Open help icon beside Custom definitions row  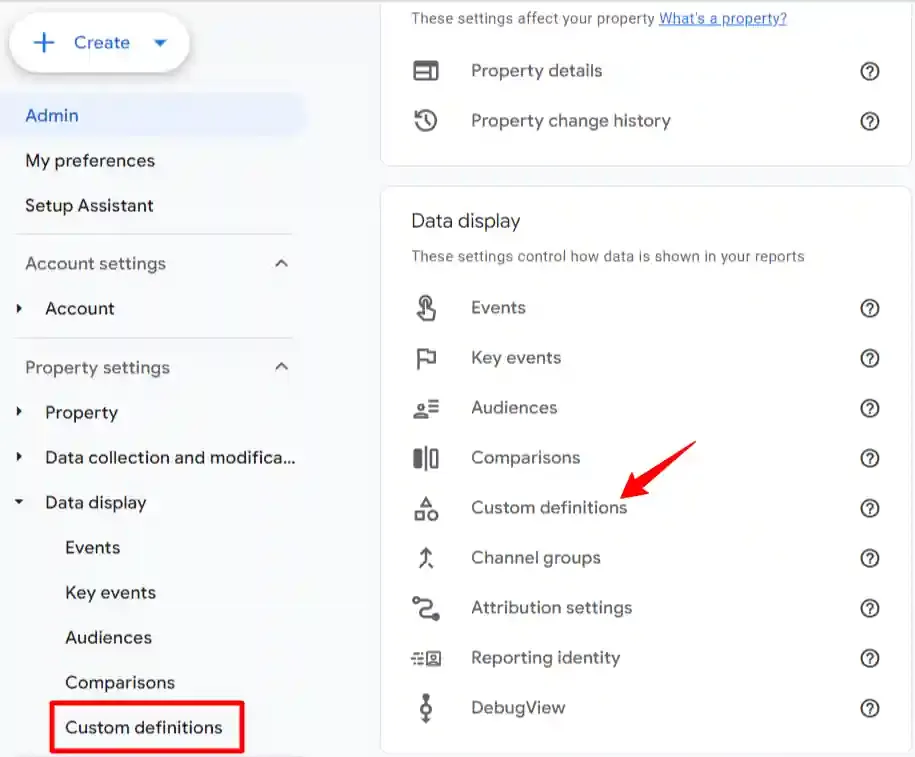coord(869,508)
